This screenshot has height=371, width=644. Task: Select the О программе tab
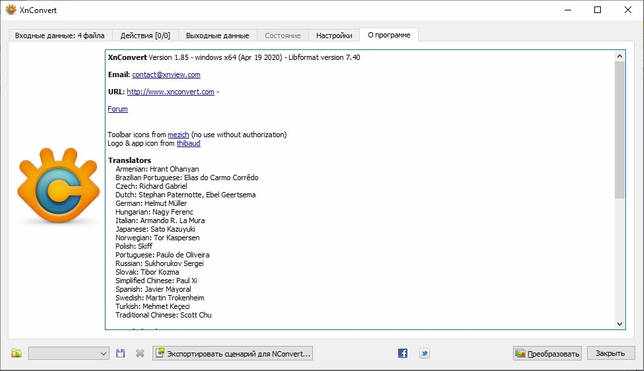pyautogui.click(x=389, y=35)
